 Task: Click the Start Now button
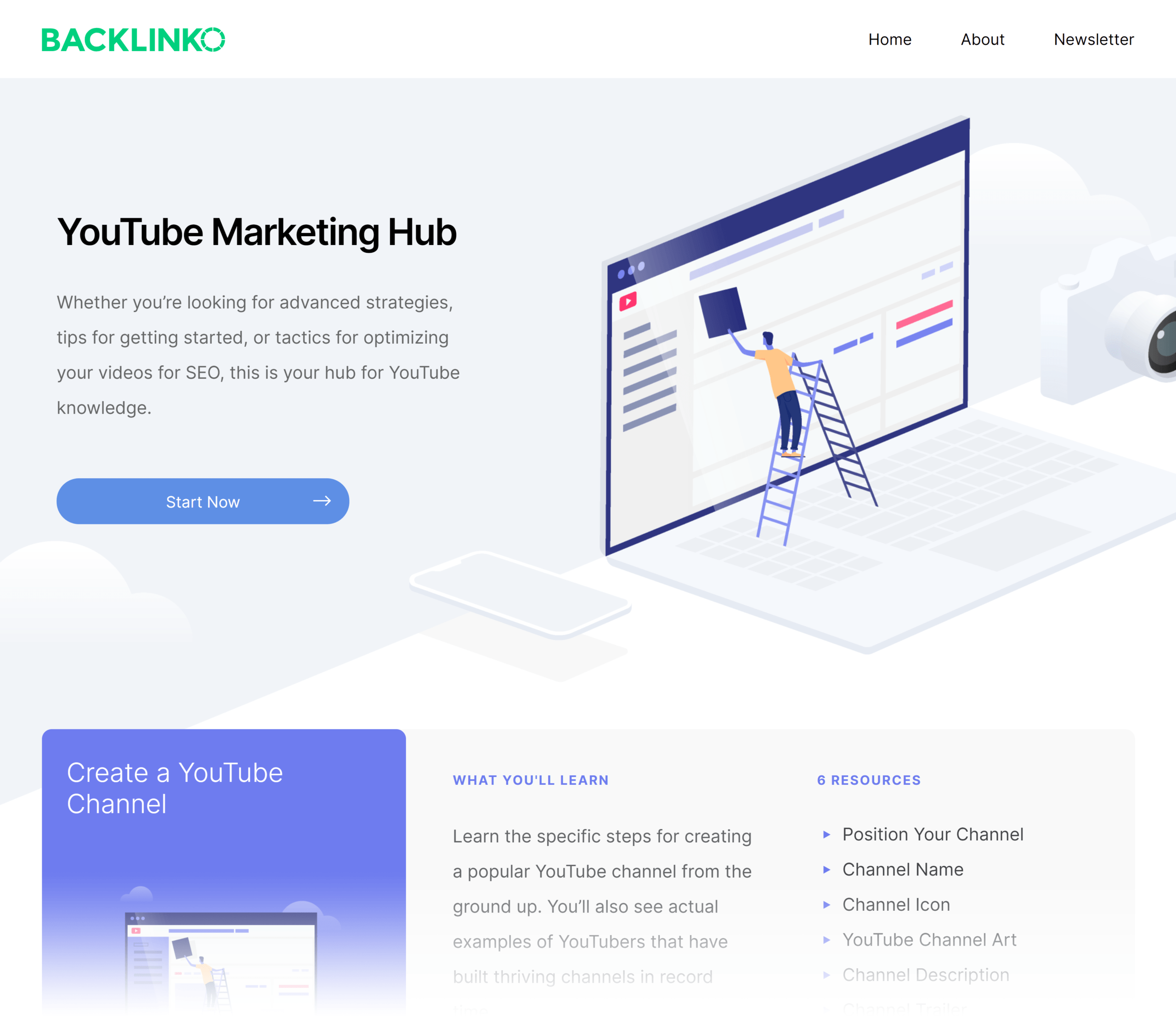[203, 501]
